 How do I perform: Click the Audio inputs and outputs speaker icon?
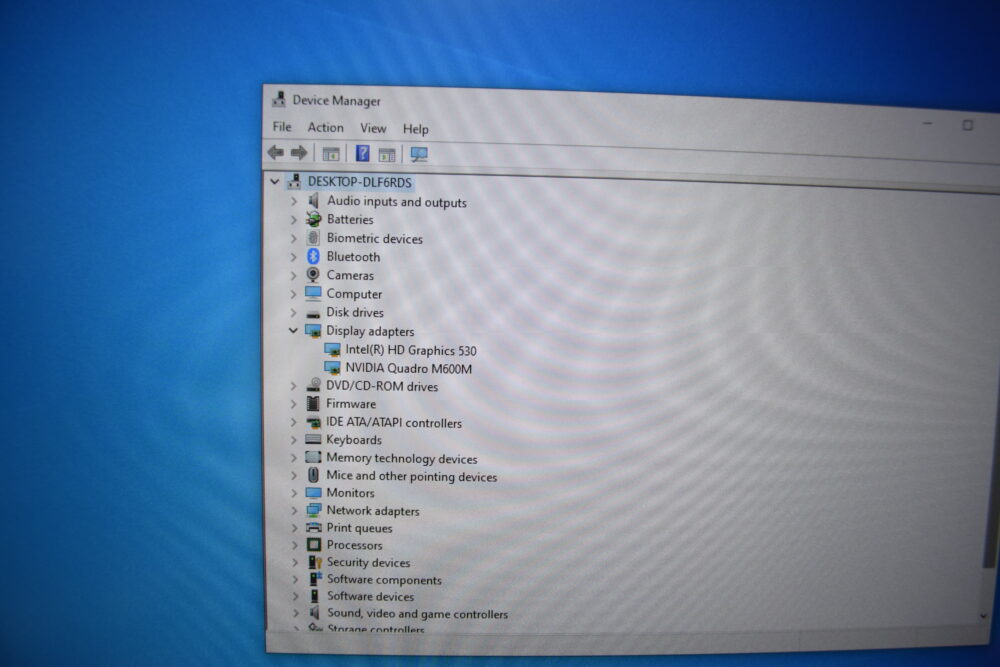(313, 201)
